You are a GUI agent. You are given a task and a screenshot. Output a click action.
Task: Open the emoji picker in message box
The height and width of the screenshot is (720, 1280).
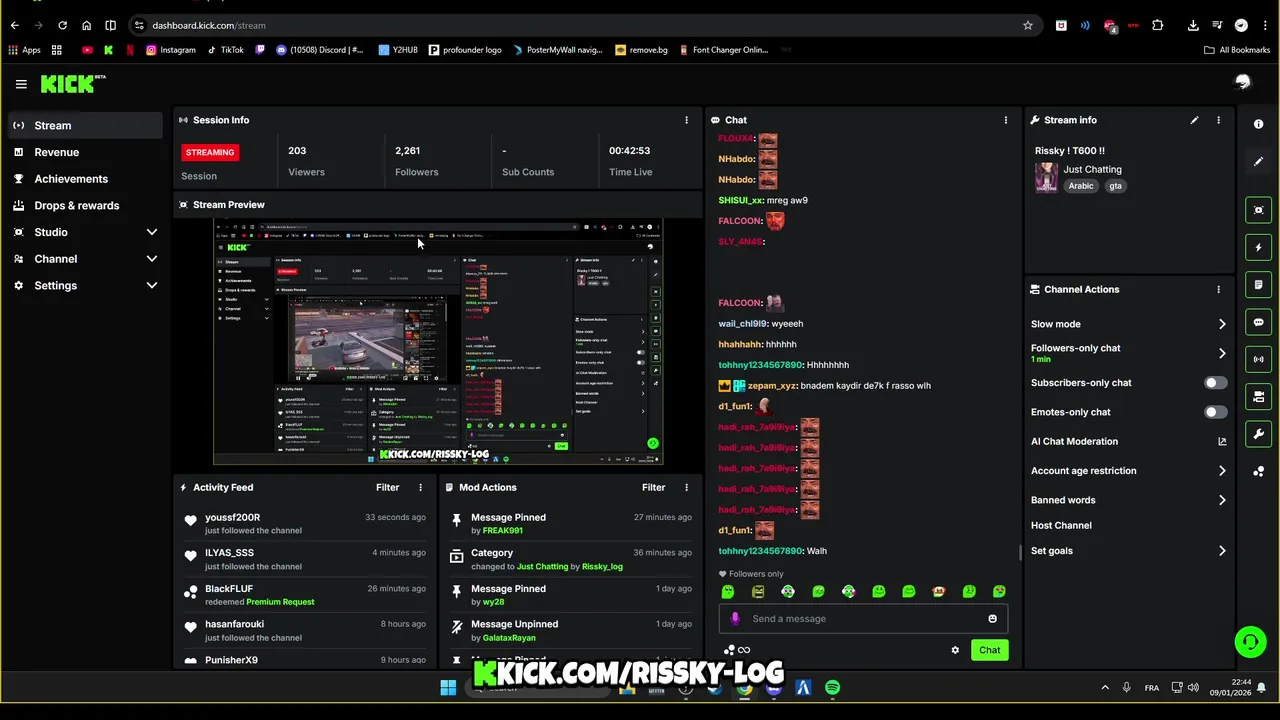(992, 618)
